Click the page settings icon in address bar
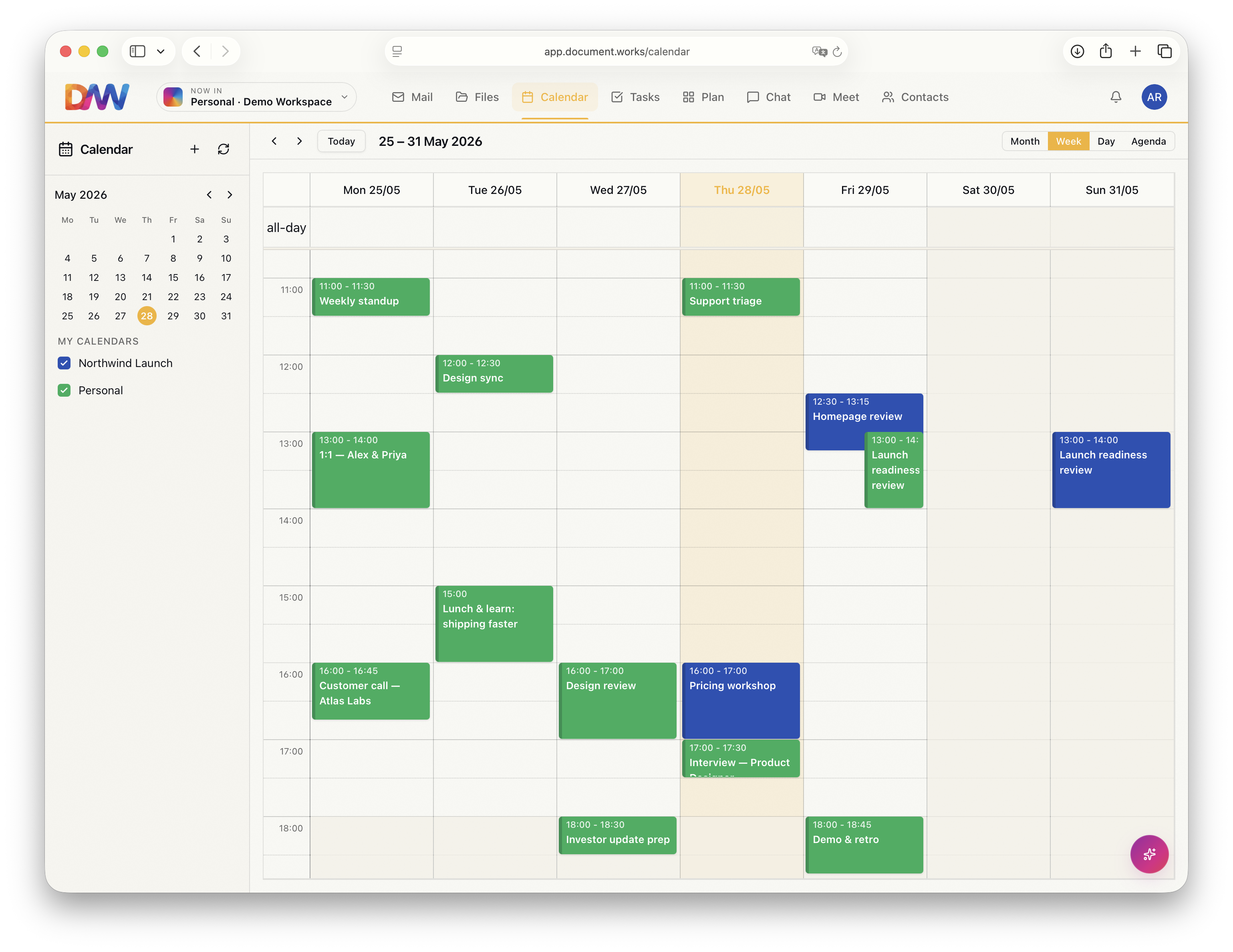The width and height of the screenshot is (1233, 952). (x=397, y=51)
